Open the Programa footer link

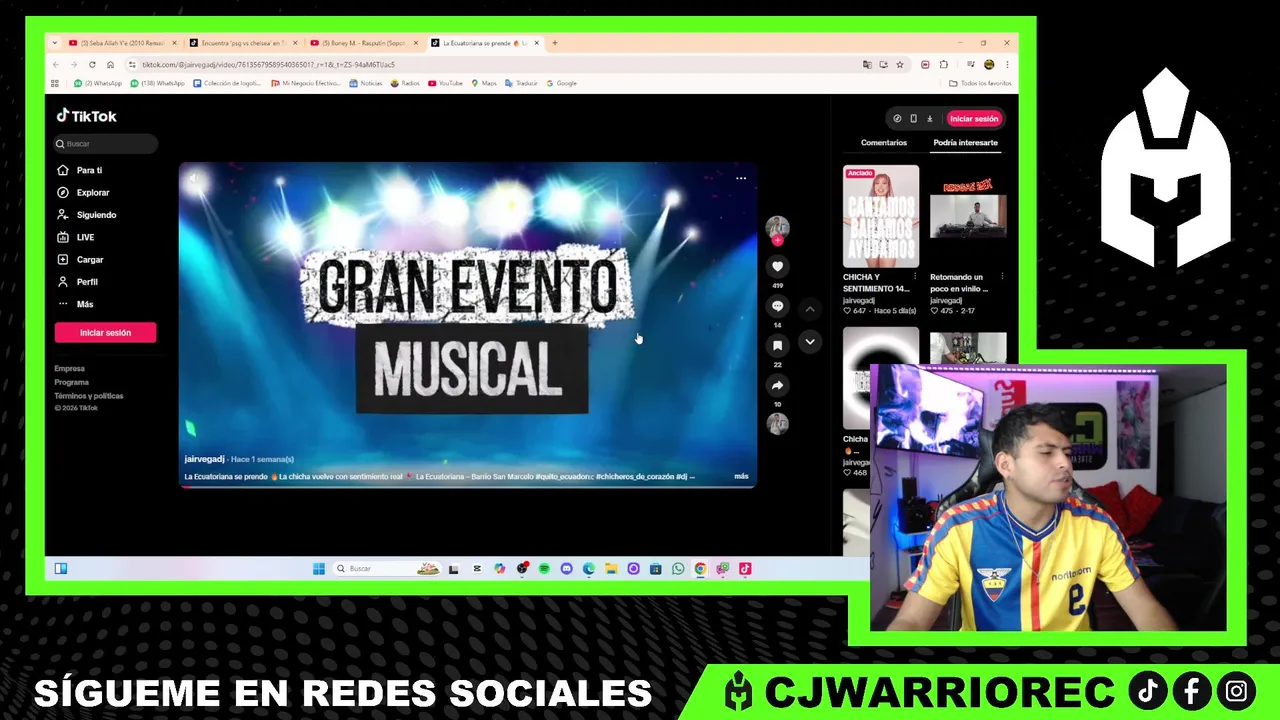click(72, 382)
